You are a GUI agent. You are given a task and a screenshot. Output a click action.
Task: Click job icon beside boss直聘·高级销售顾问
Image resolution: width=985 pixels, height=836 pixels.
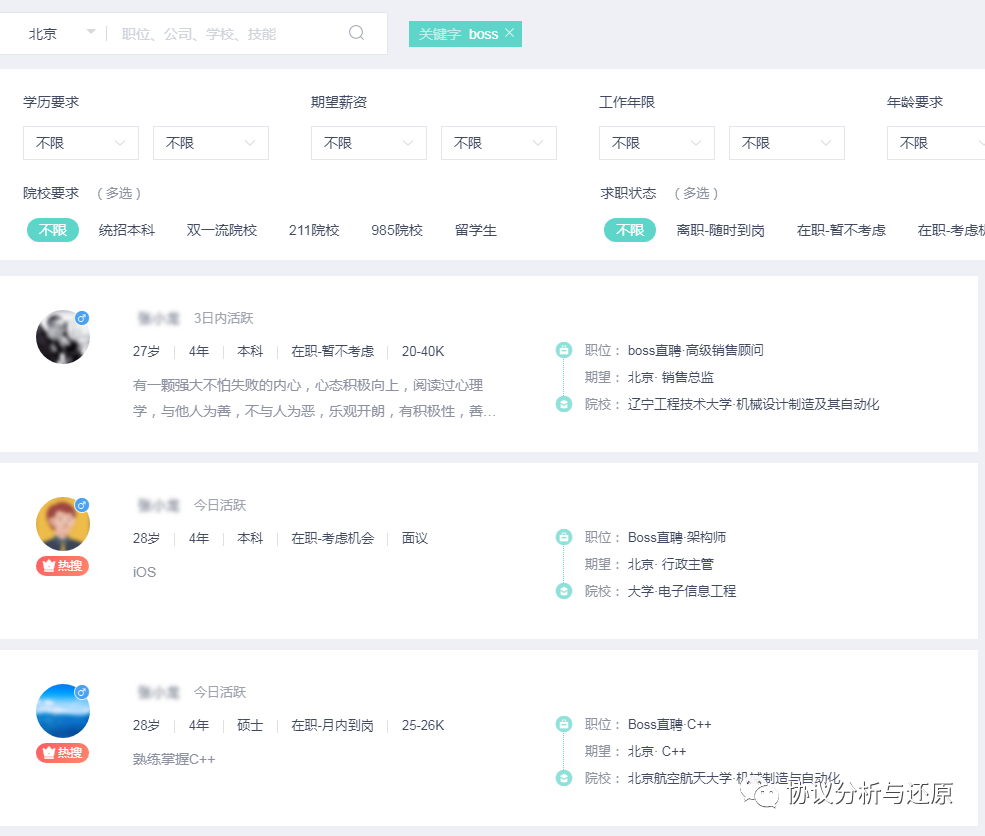pos(564,350)
